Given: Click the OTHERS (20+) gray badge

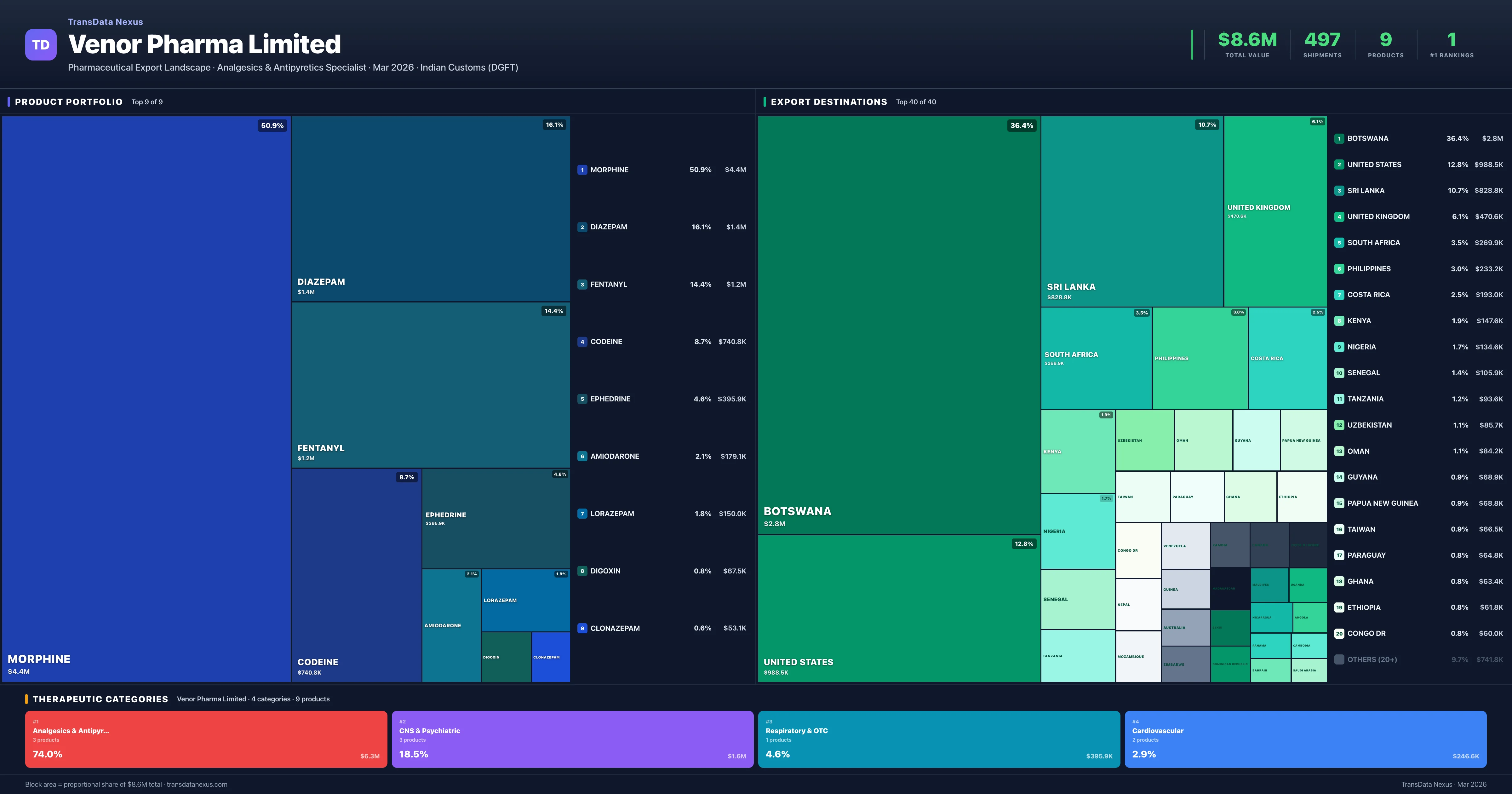Looking at the screenshot, I should (x=1339, y=659).
